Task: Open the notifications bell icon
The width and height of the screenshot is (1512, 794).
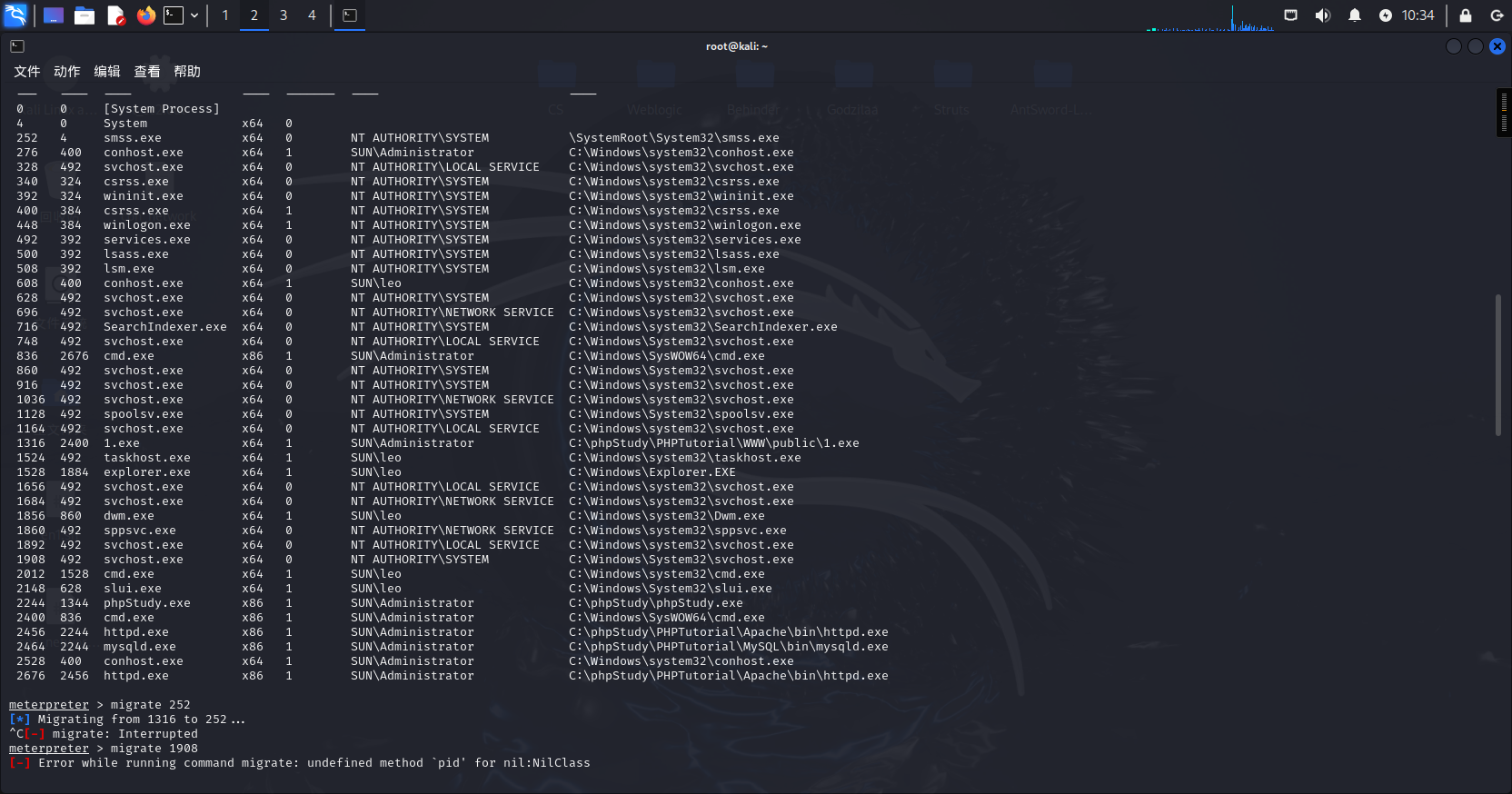Action: click(x=1355, y=15)
